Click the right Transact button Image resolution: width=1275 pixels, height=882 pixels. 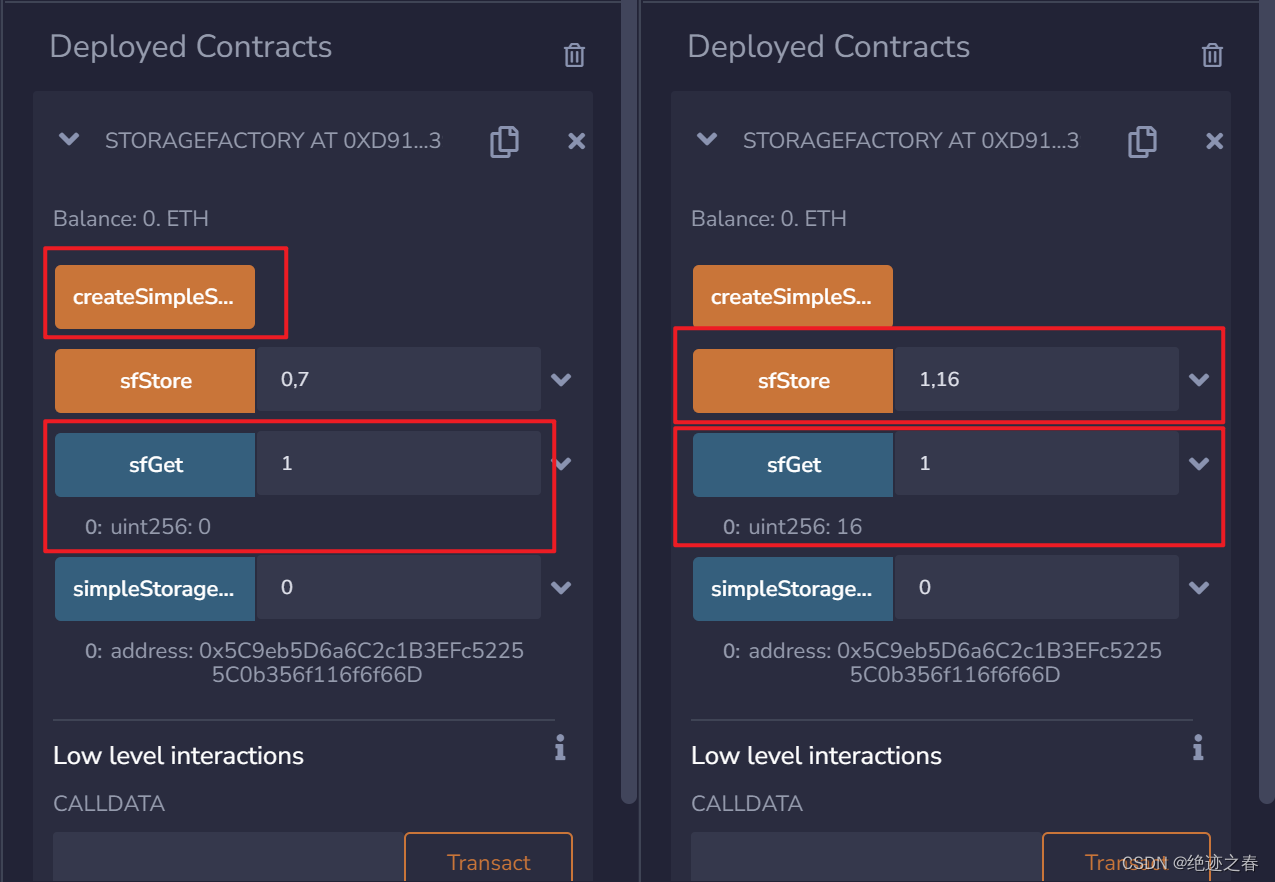tap(1126, 862)
